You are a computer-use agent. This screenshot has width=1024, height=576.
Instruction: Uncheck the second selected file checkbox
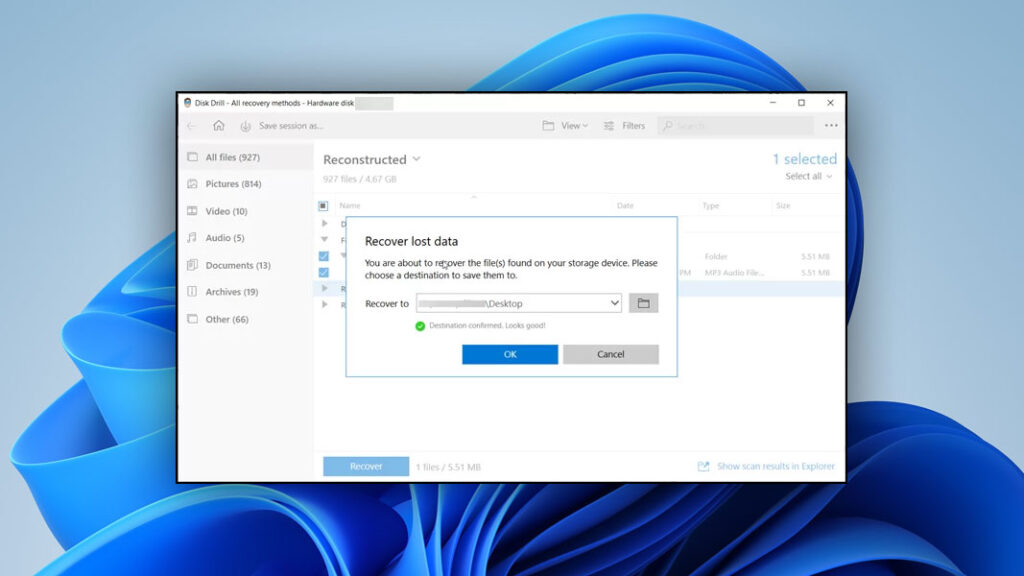pos(324,272)
